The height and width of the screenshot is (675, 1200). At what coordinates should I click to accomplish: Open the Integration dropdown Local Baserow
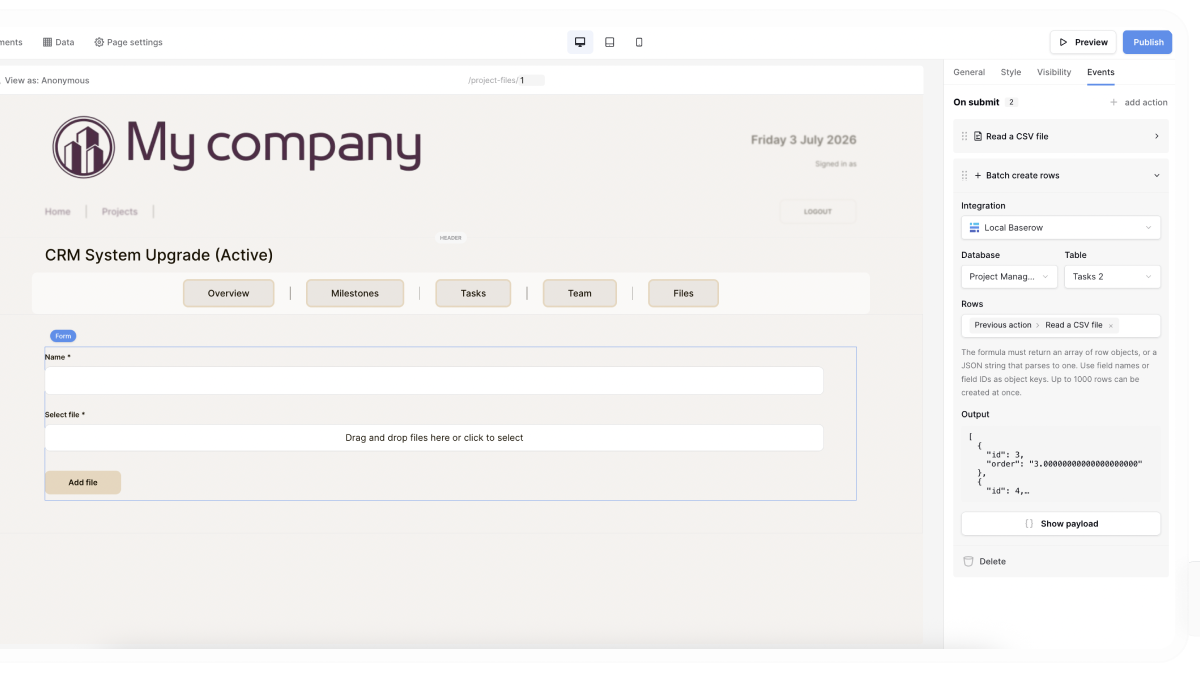point(1061,228)
